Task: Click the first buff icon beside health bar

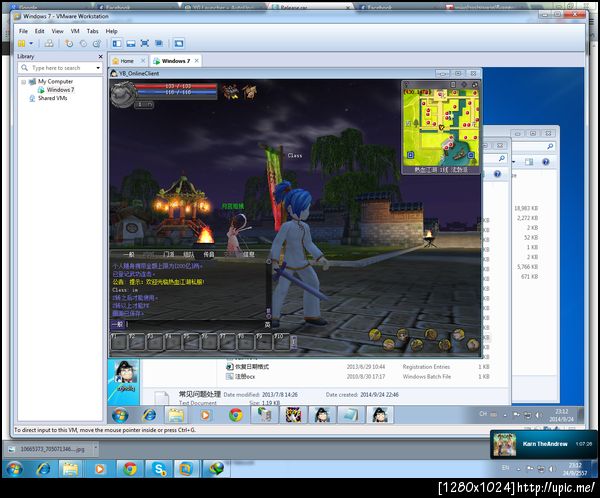Action: click(x=231, y=92)
